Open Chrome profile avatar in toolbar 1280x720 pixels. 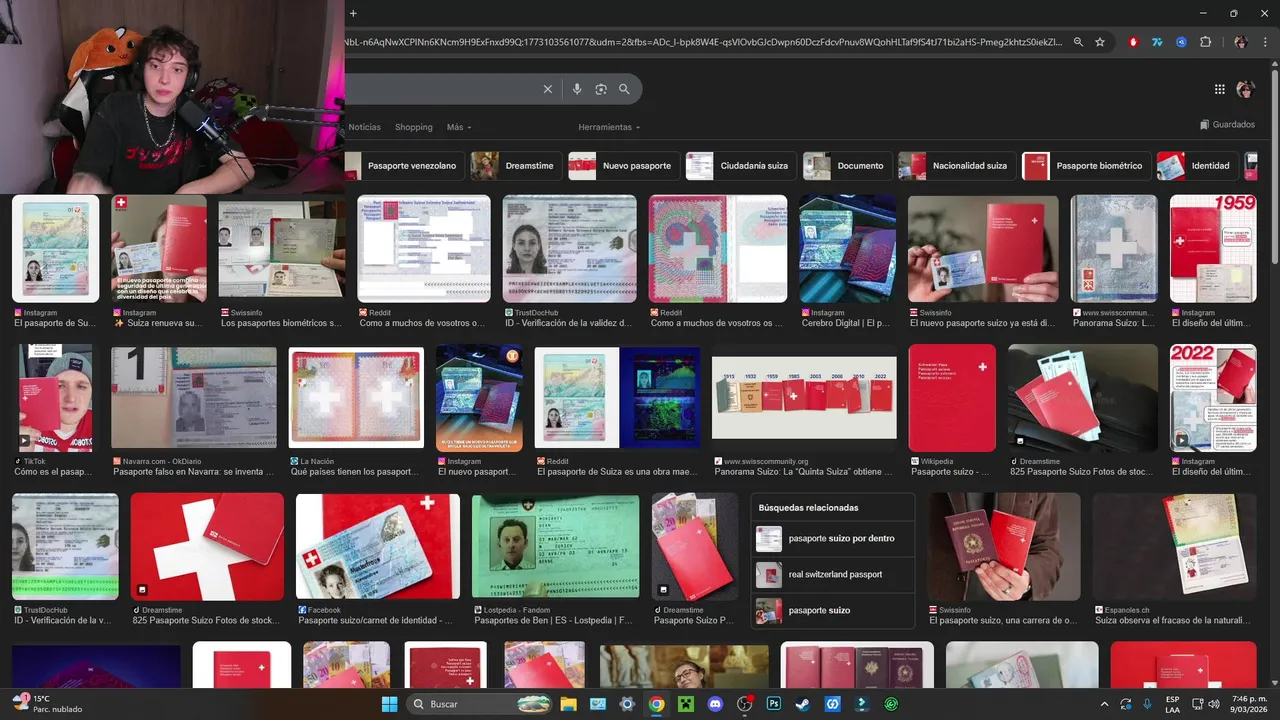pos(1241,42)
